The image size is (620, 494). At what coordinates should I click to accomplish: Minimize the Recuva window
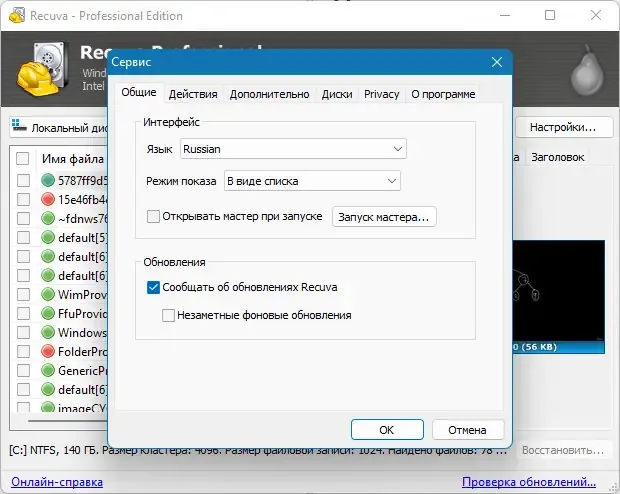505,15
